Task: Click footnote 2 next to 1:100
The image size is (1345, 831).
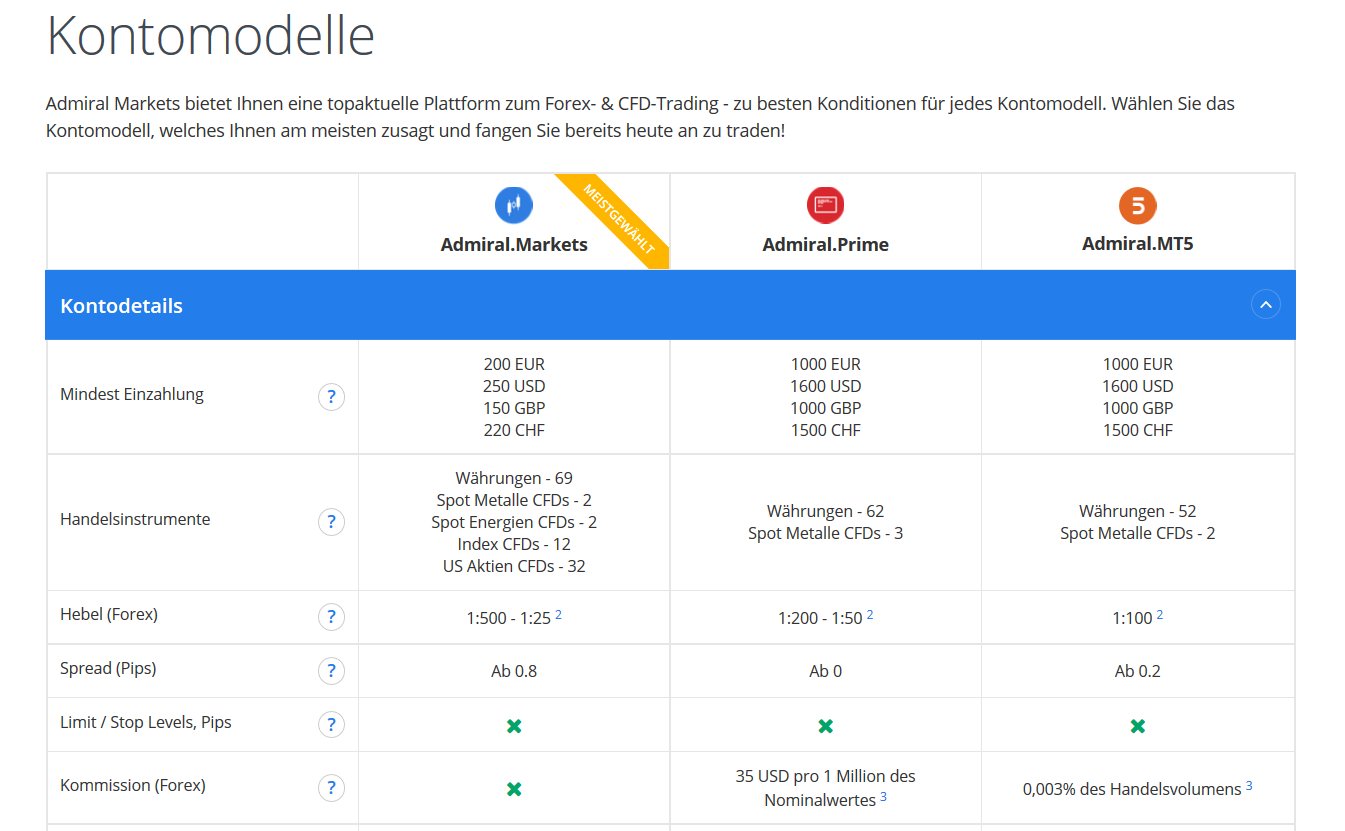Action: coord(1160,615)
